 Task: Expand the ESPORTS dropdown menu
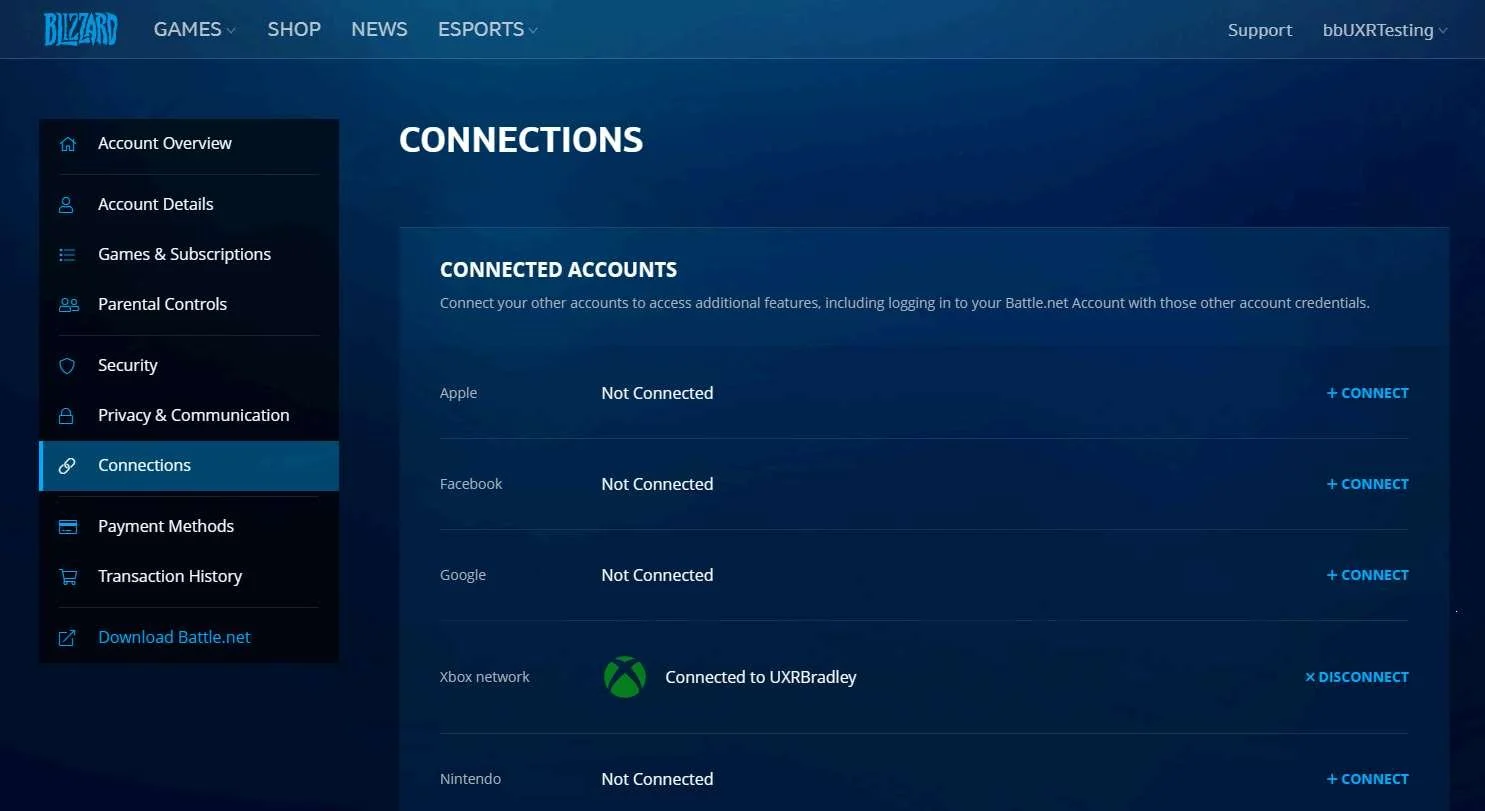pos(488,30)
